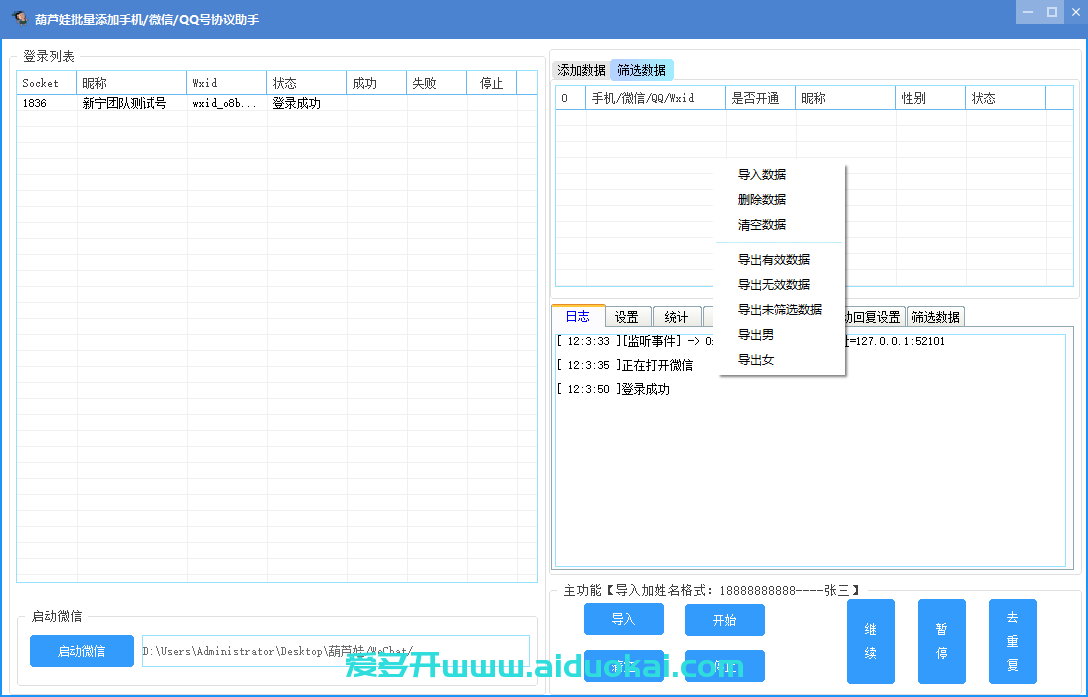
Task: Choose 导入数据 from the context menu
Action: click(762, 174)
